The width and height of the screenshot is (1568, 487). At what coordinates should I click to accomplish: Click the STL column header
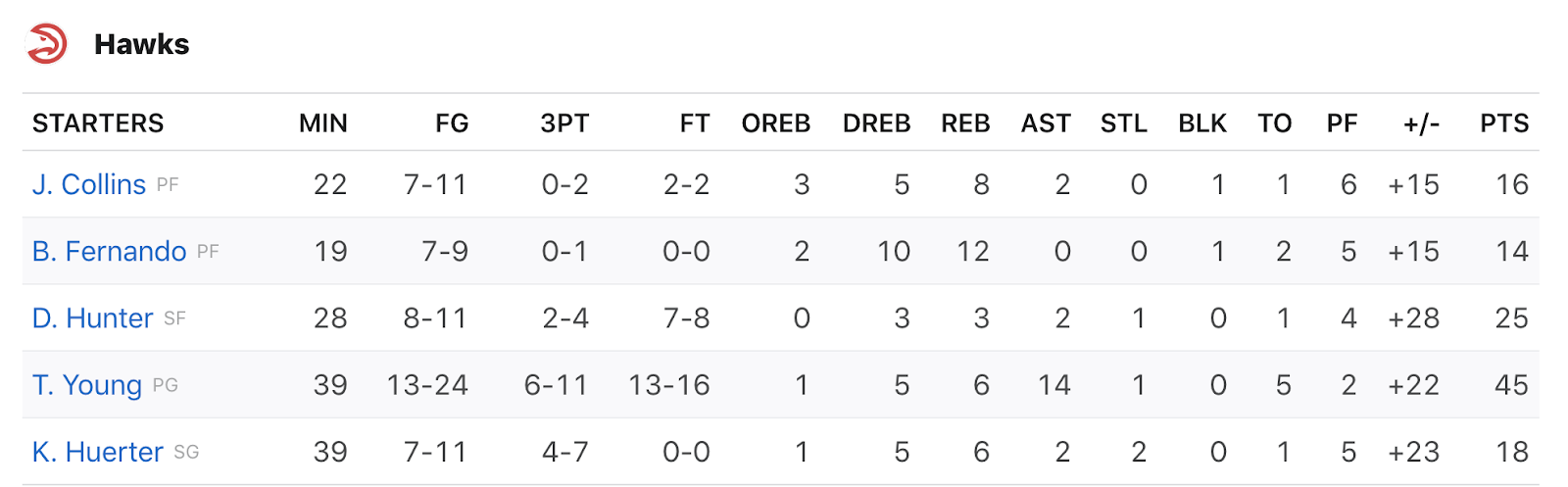click(x=1124, y=123)
